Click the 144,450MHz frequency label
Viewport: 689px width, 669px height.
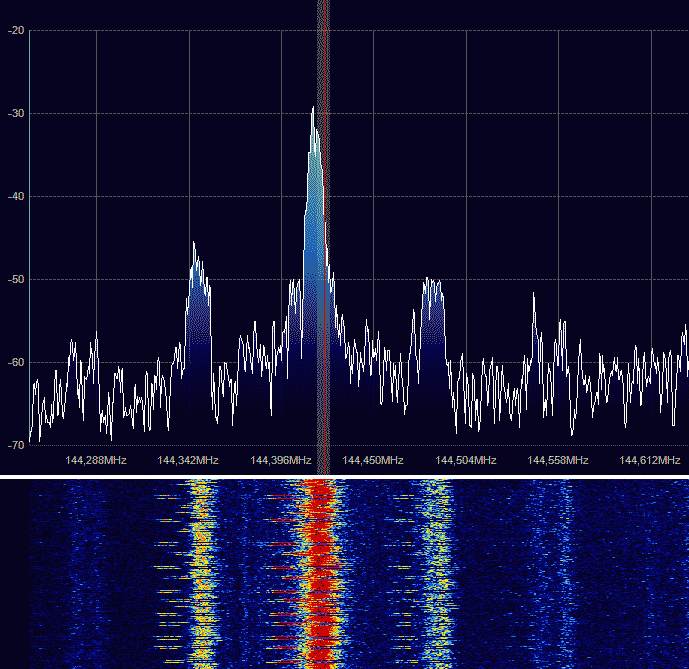point(373,460)
